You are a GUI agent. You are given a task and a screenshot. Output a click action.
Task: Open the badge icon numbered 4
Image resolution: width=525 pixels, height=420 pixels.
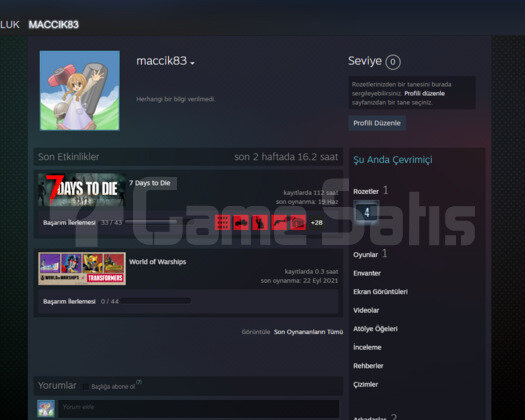(x=367, y=212)
